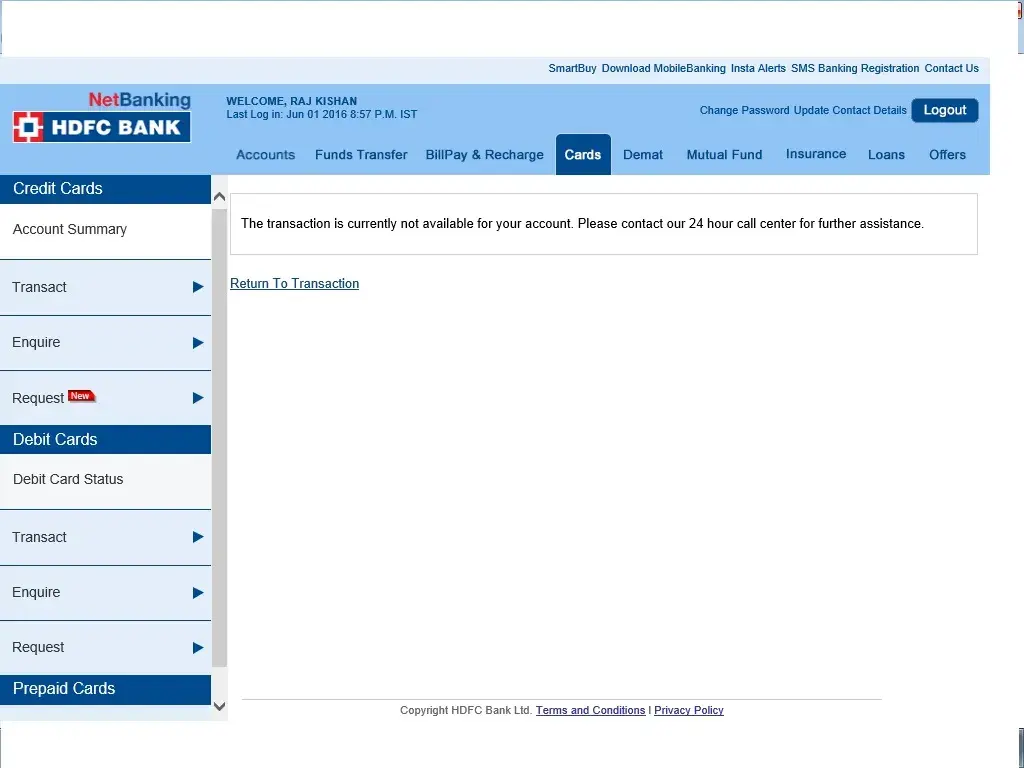The width and height of the screenshot is (1024, 768).
Task: Expand Transact under Debit Cards
Action: click(105, 537)
